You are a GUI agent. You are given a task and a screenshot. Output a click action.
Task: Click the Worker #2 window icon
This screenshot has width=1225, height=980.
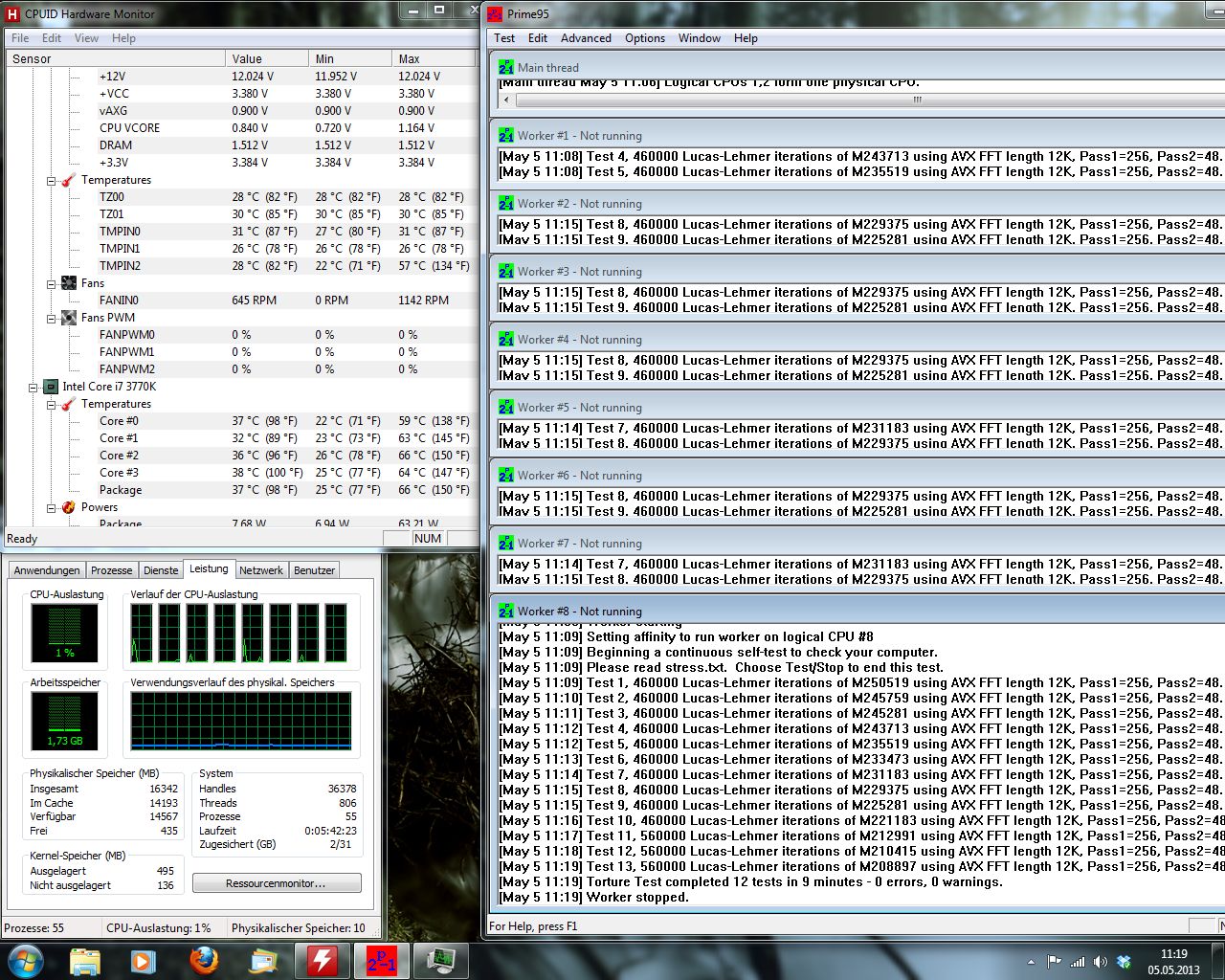(505, 204)
